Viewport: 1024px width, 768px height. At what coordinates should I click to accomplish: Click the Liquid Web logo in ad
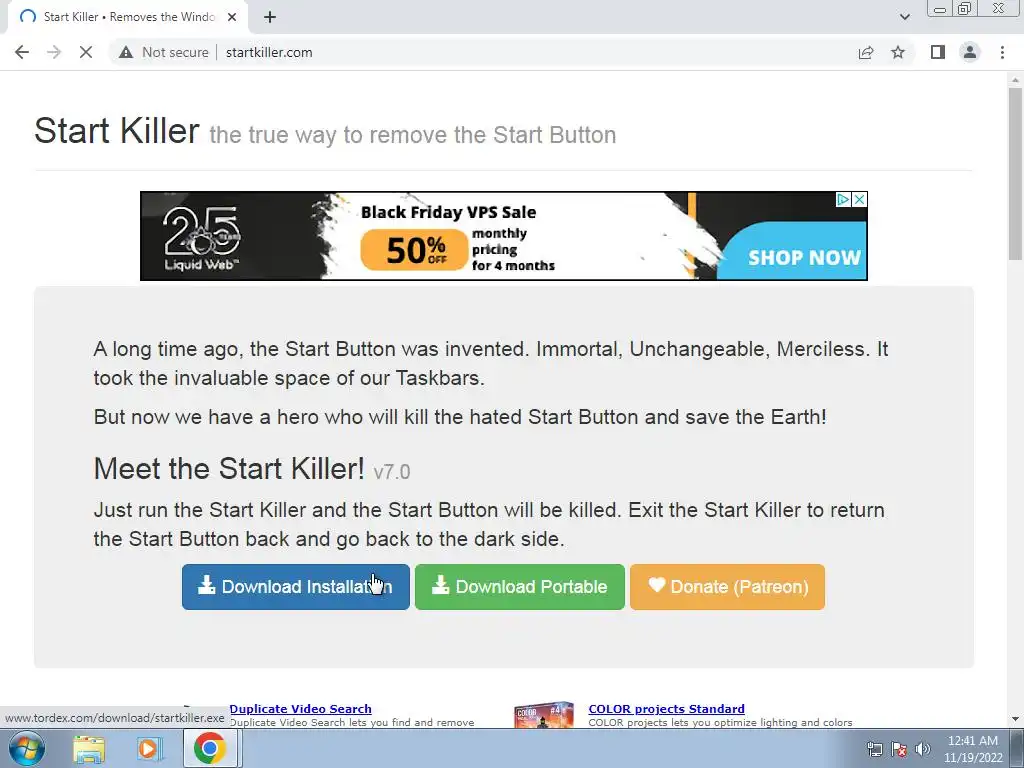(201, 238)
